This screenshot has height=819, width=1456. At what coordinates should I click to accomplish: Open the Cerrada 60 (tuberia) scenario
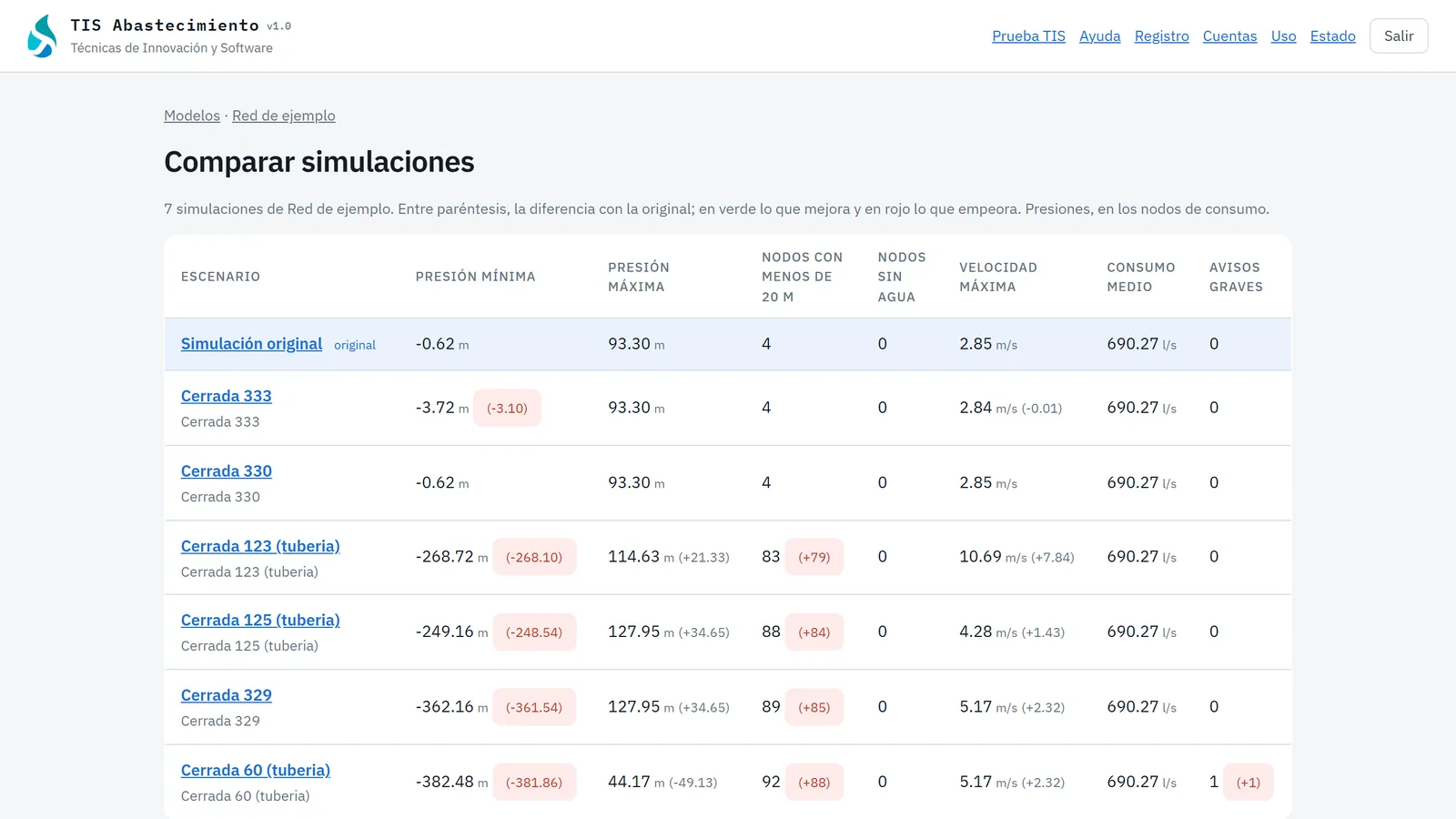point(256,770)
